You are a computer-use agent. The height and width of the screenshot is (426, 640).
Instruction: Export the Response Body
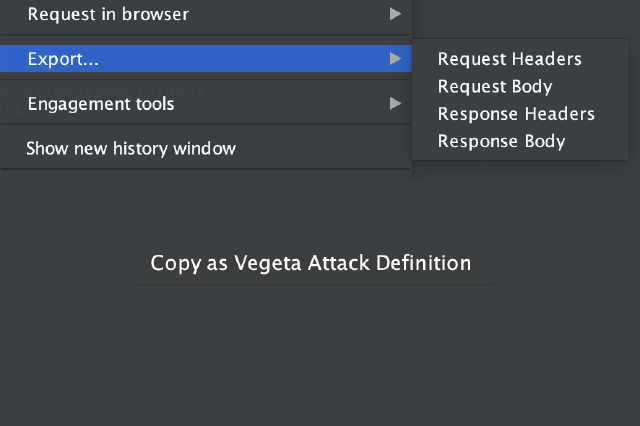click(x=502, y=141)
